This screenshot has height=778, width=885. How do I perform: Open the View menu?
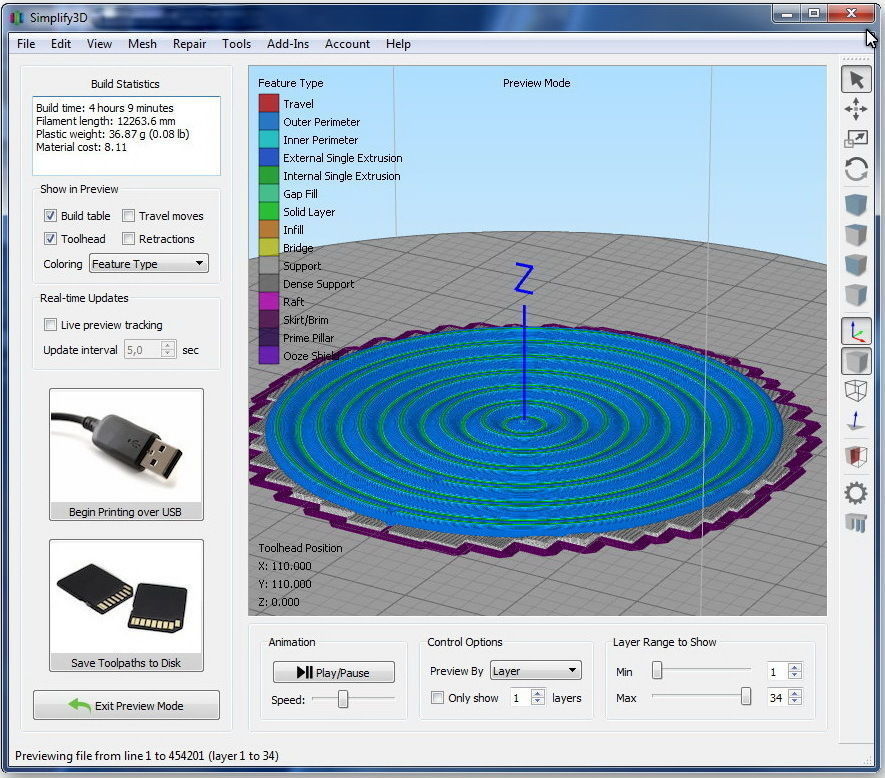point(99,43)
